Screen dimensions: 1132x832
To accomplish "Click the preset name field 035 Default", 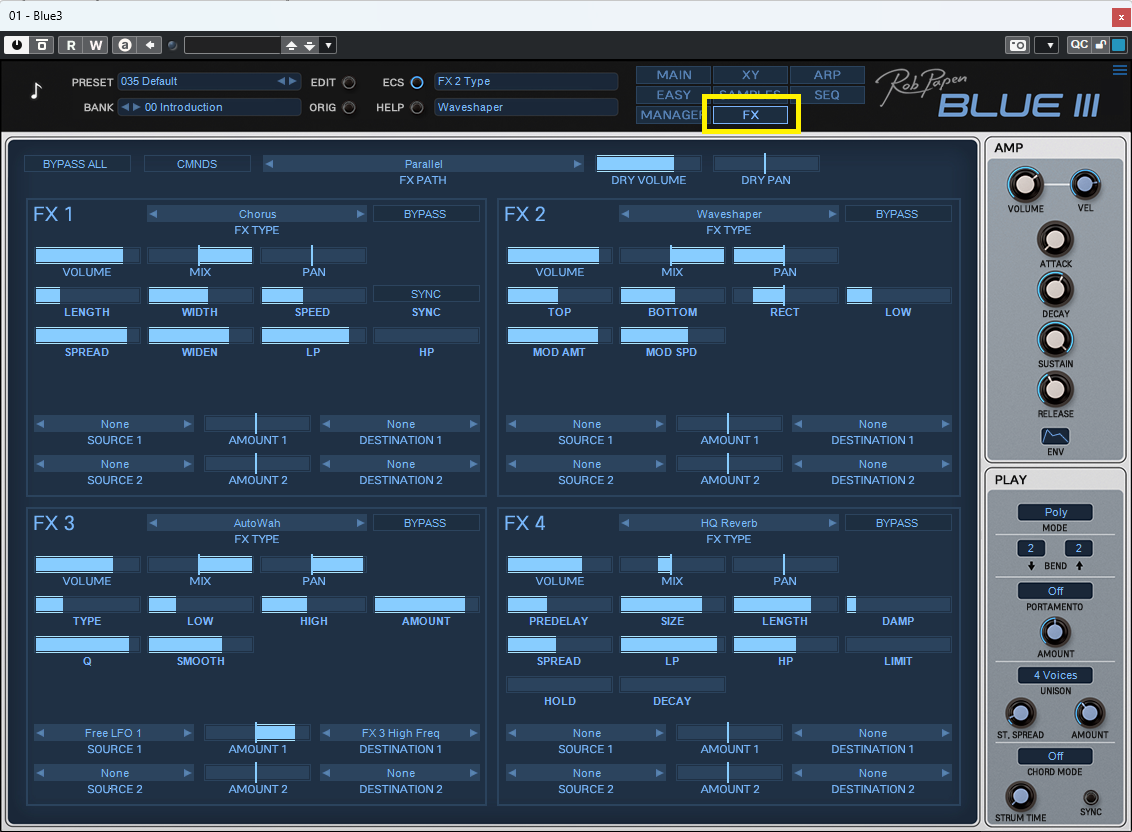I will [209, 82].
